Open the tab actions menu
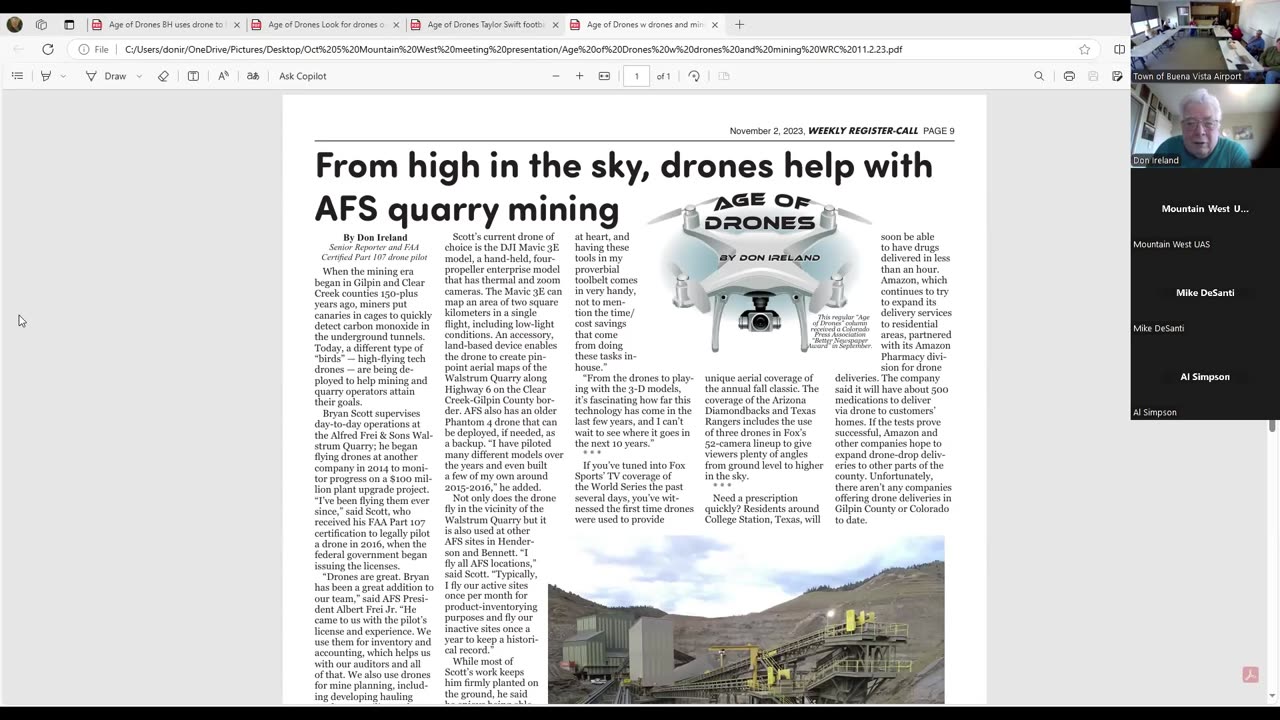1280x720 pixels. pos(69,25)
